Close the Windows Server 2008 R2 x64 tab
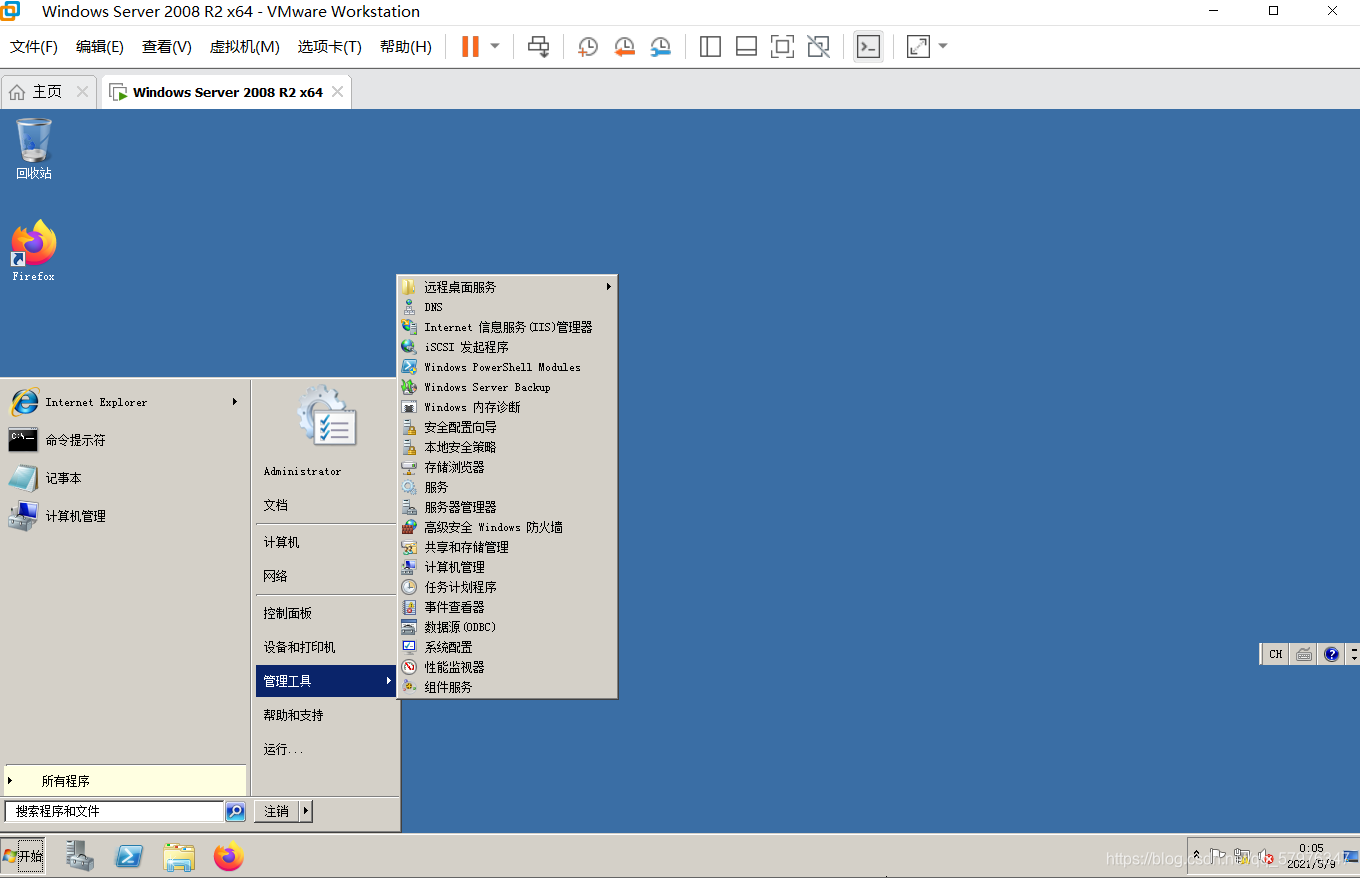The width and height of the screenshot is (1360, 878). coord(337,92)
